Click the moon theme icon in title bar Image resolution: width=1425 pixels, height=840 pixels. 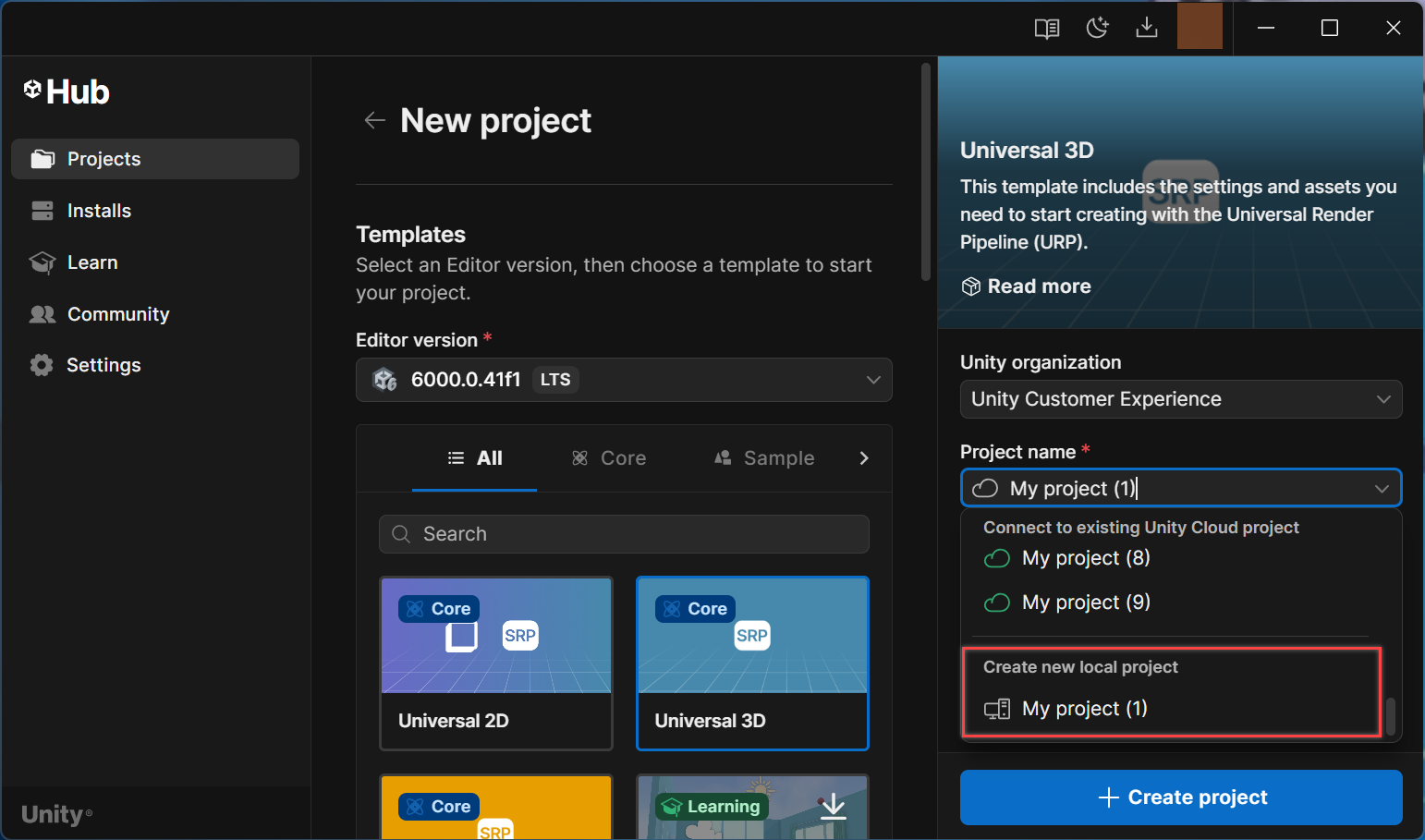pos(1097,29)
